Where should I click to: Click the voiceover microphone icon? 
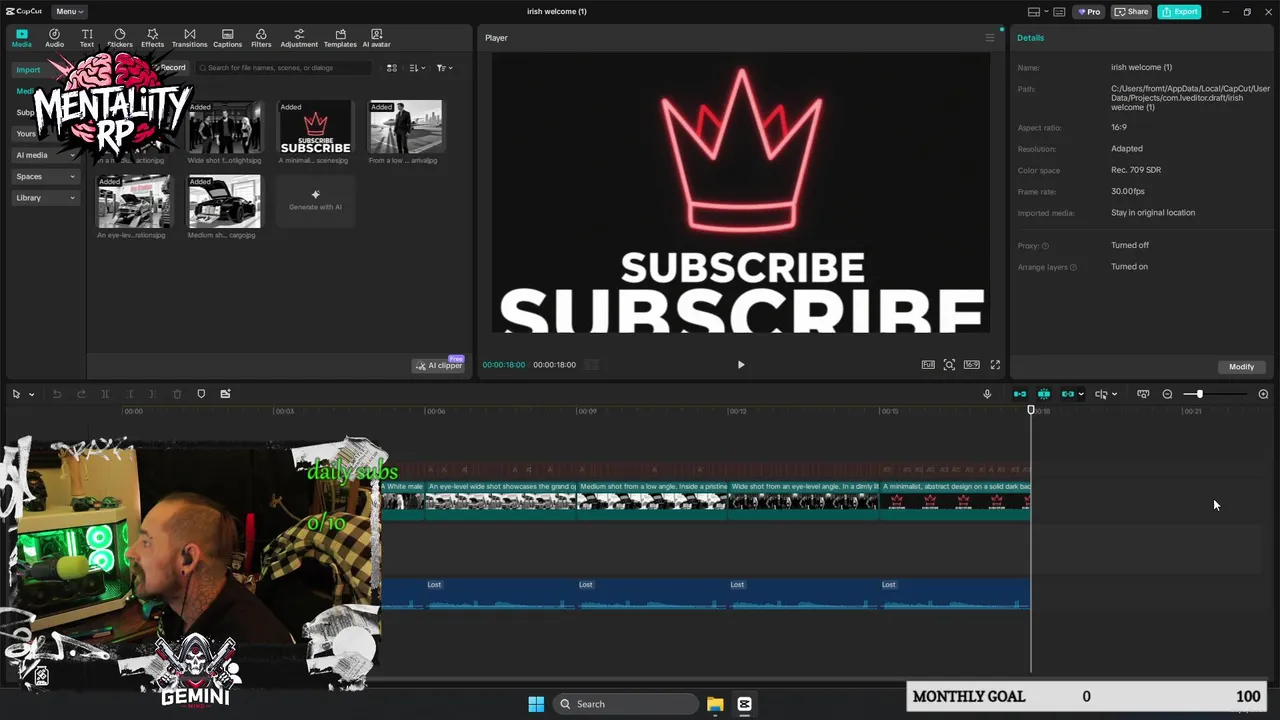pos(987,394)
